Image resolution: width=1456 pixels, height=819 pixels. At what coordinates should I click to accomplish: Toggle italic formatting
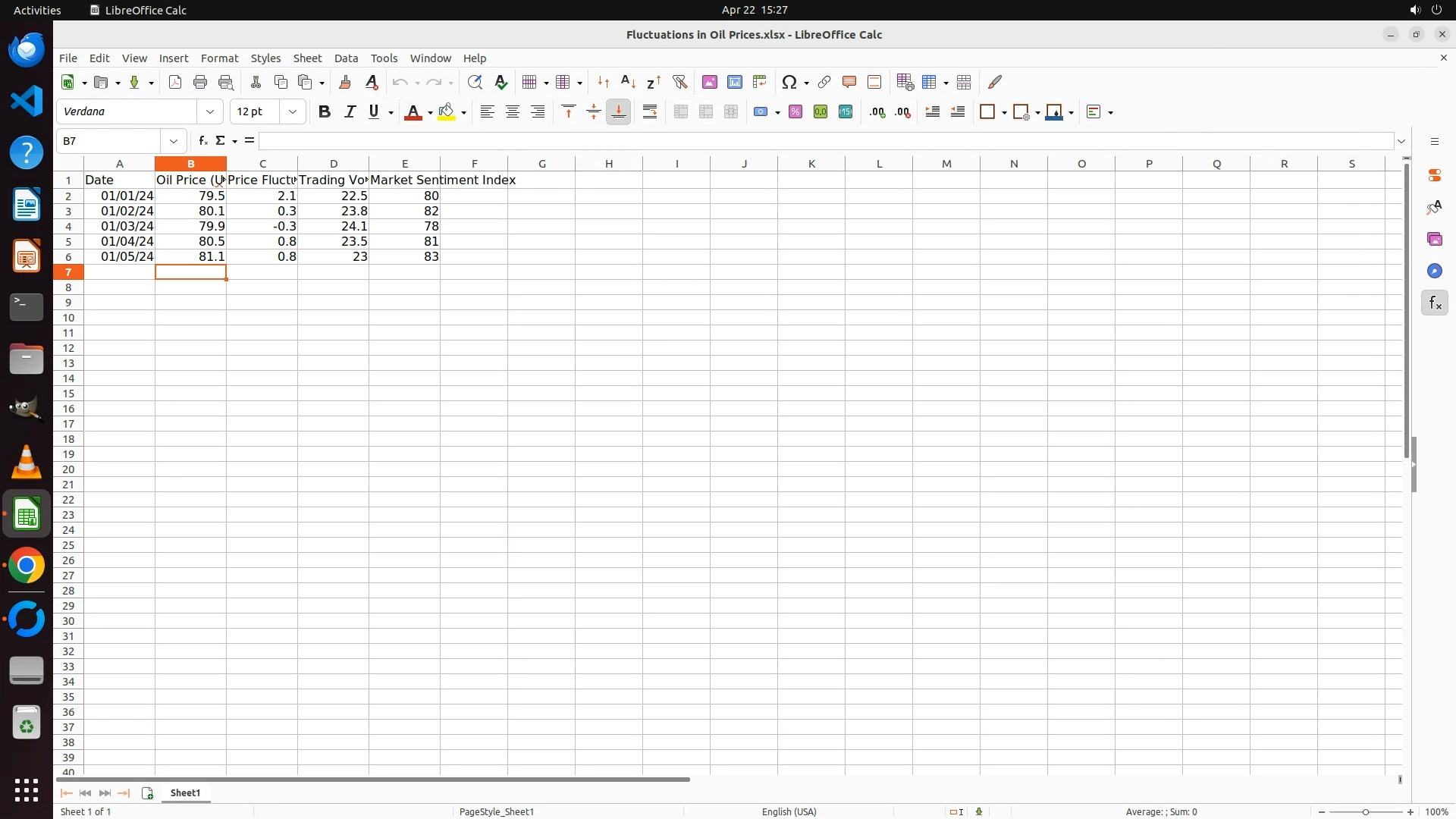[x=350, y=111]
